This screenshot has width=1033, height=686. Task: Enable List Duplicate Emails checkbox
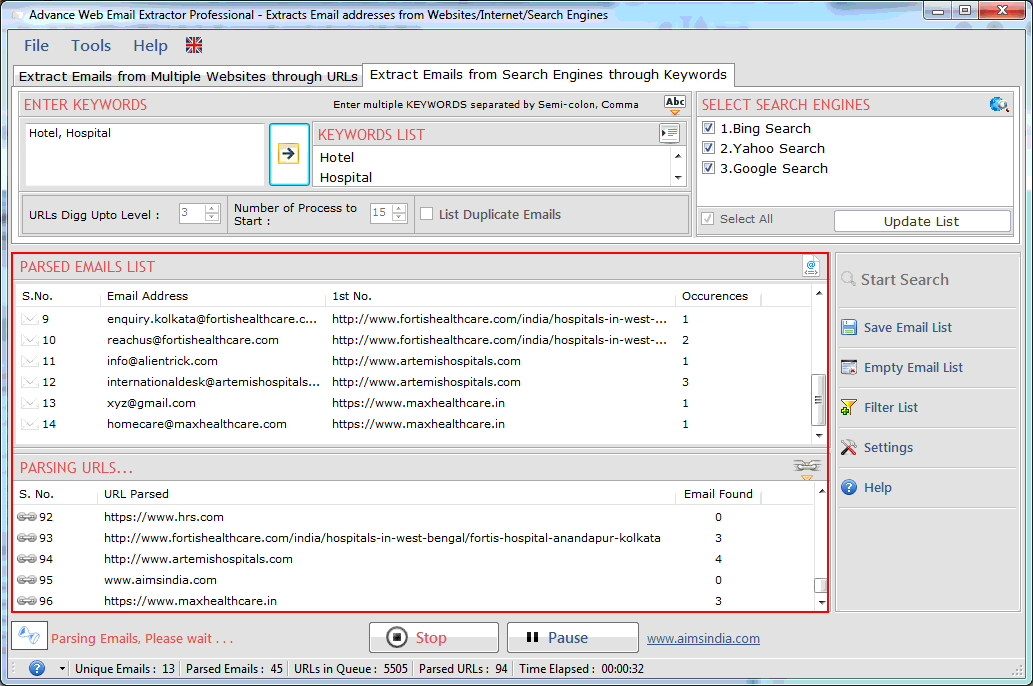coord(427,214)
